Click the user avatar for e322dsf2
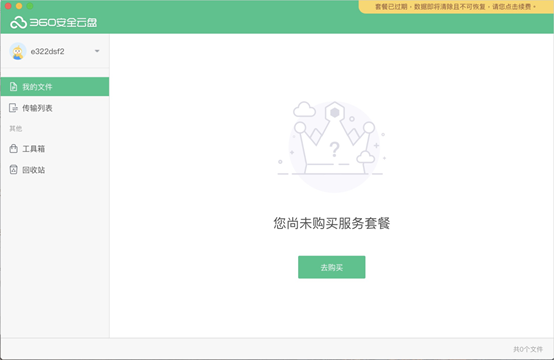The width and height of the screenshot is (554, 360). point(18,51)
